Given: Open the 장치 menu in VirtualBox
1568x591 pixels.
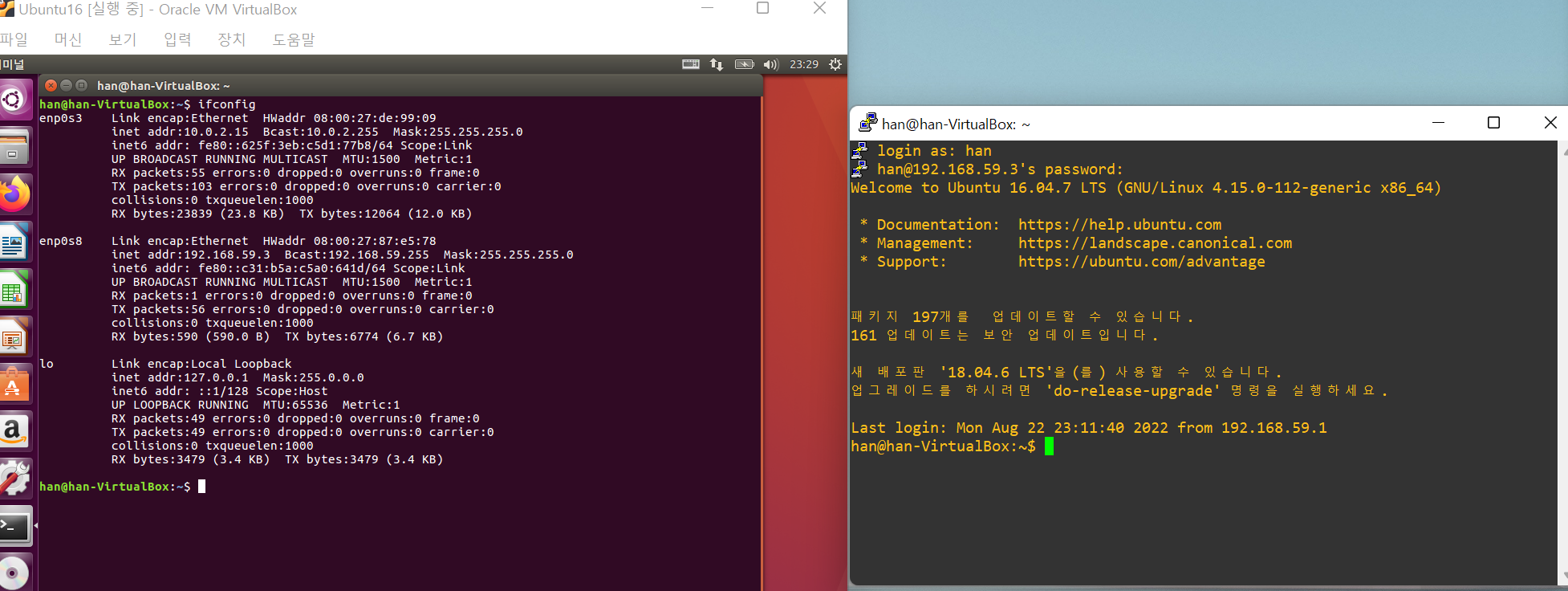Looking at the screenshot, I should (x=232, y=39).
